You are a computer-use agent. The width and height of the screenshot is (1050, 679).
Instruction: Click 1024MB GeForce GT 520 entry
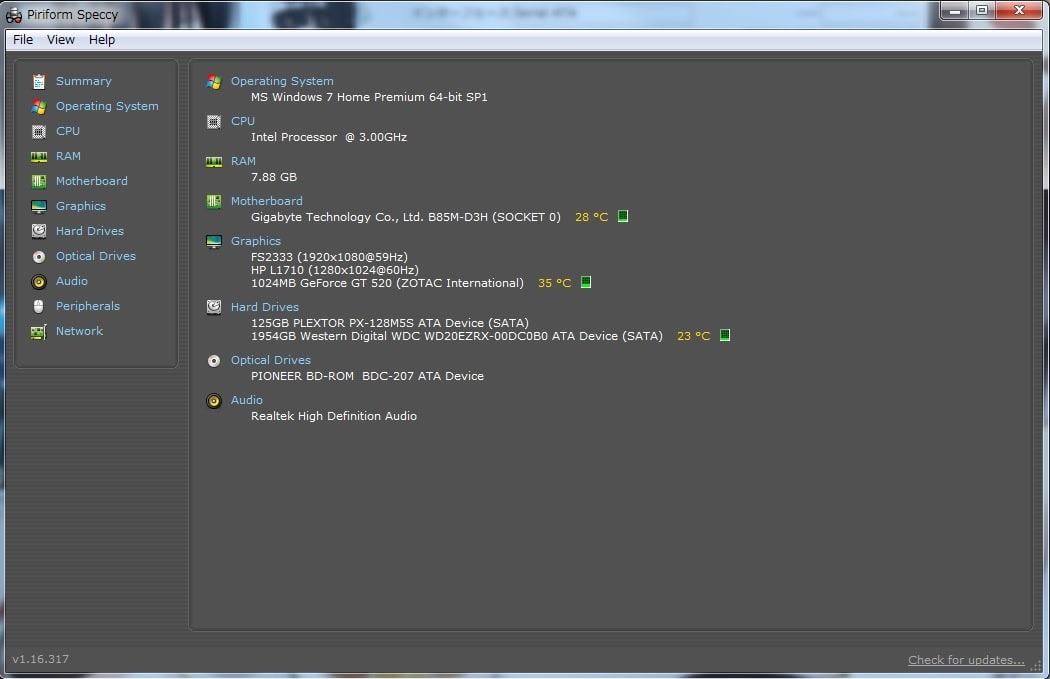387,283
